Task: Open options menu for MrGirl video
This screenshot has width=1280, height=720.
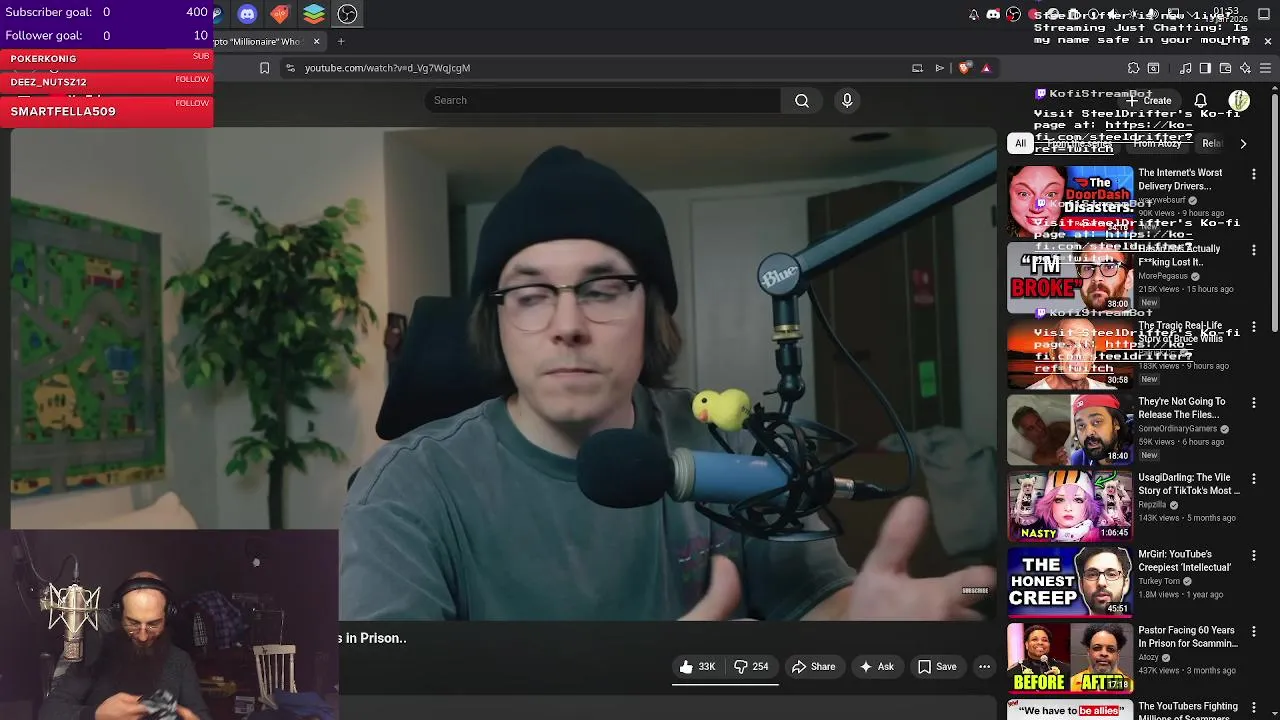Action: point(1254,555)
